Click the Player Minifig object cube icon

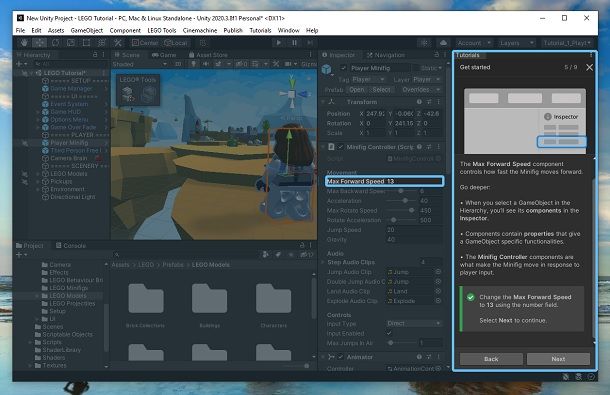click(x=326, y=69)
